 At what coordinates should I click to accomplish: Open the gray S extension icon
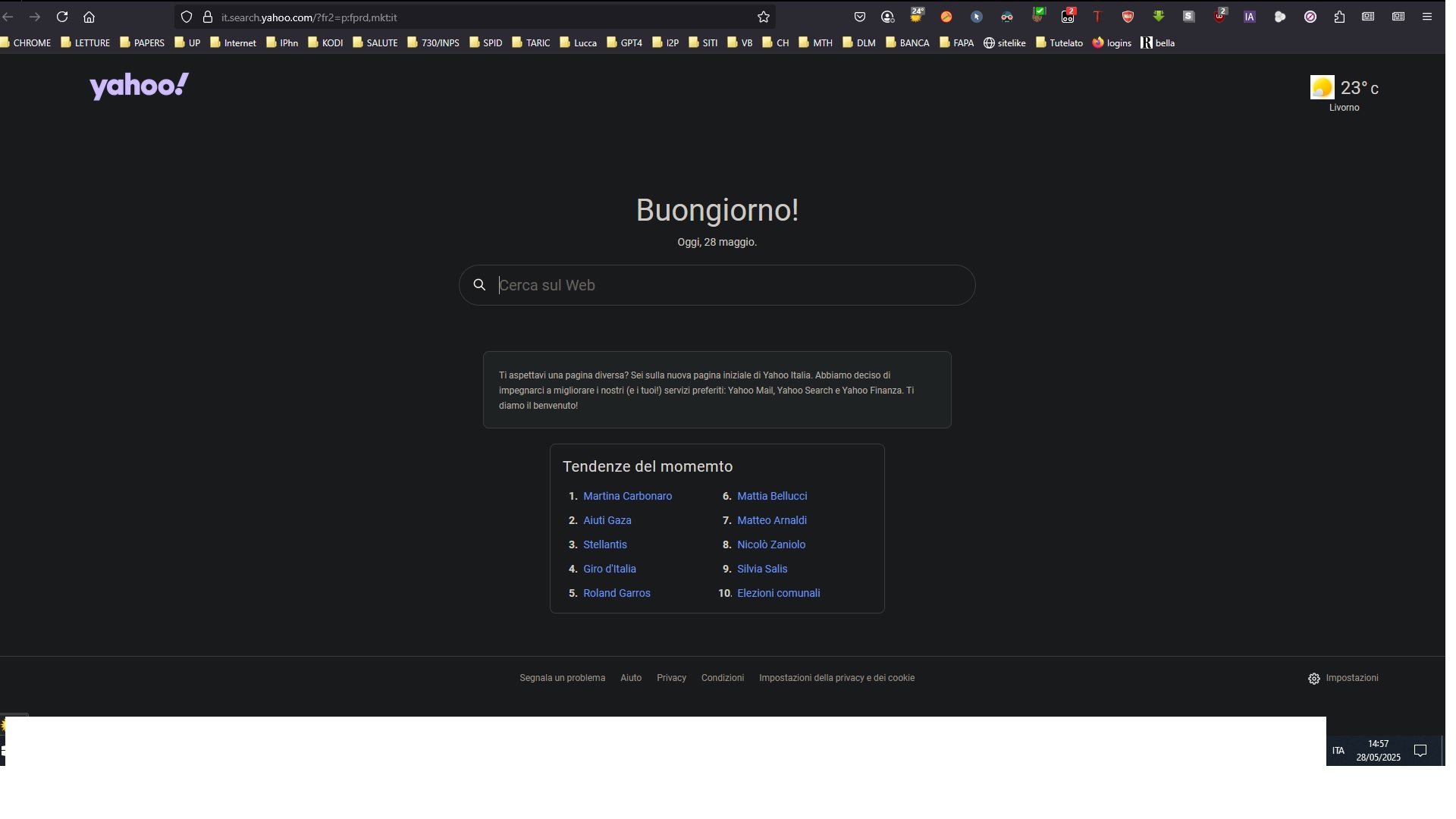point(1189,17)
